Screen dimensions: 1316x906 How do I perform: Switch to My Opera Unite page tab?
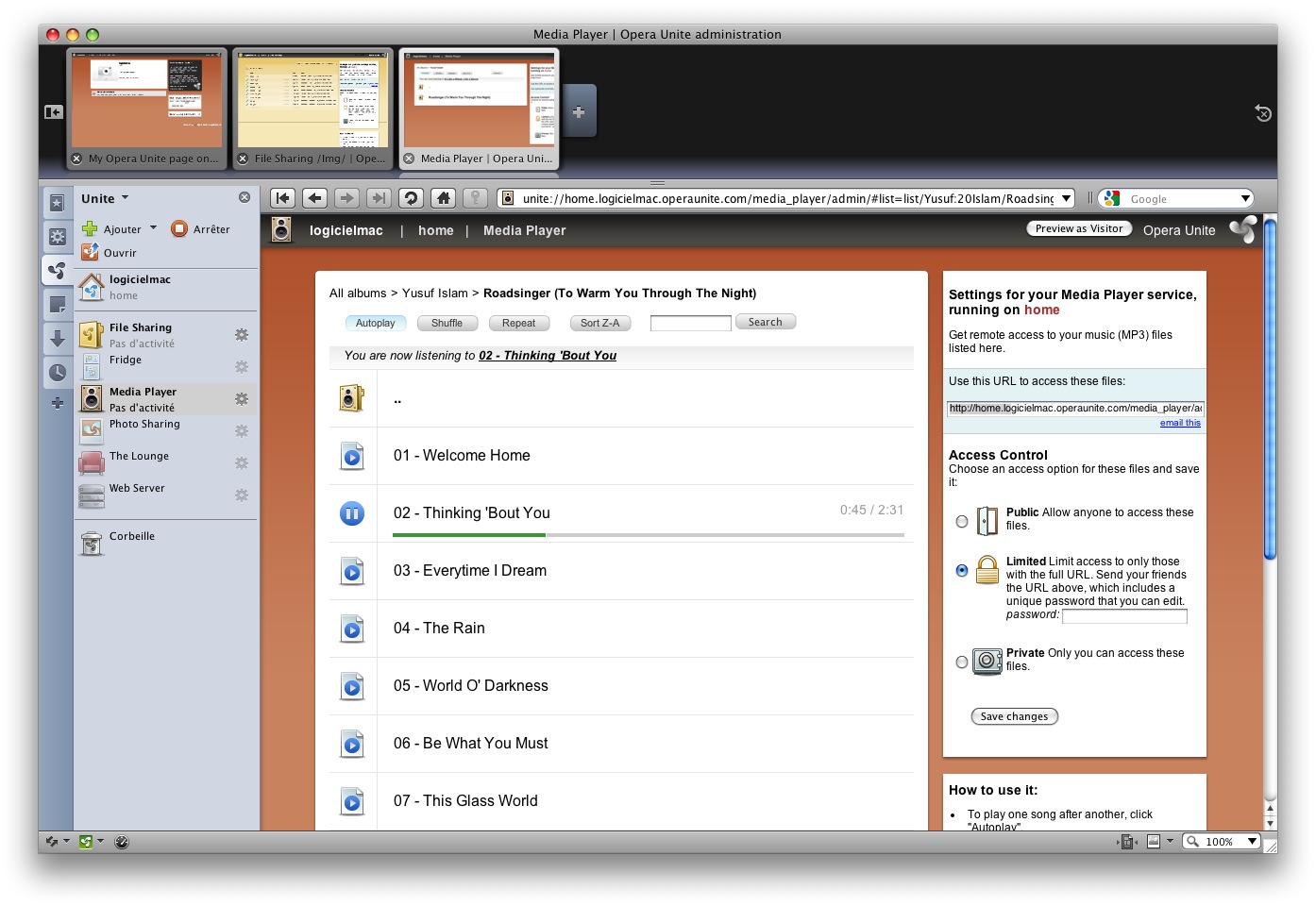(147, 109)
